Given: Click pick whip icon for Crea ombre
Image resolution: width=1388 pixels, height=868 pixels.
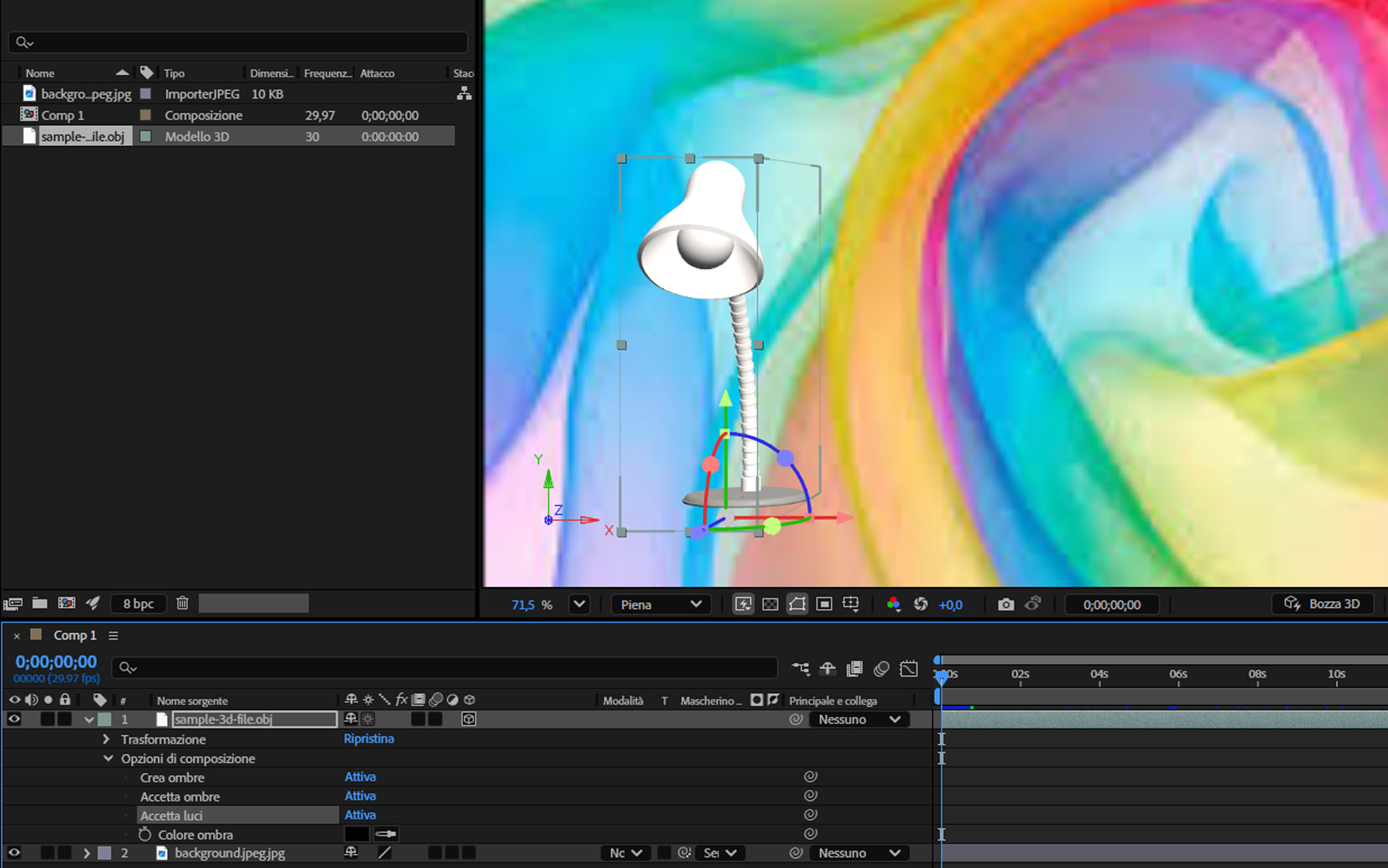Looking at the screenshot, I should [x=810, y=777].
